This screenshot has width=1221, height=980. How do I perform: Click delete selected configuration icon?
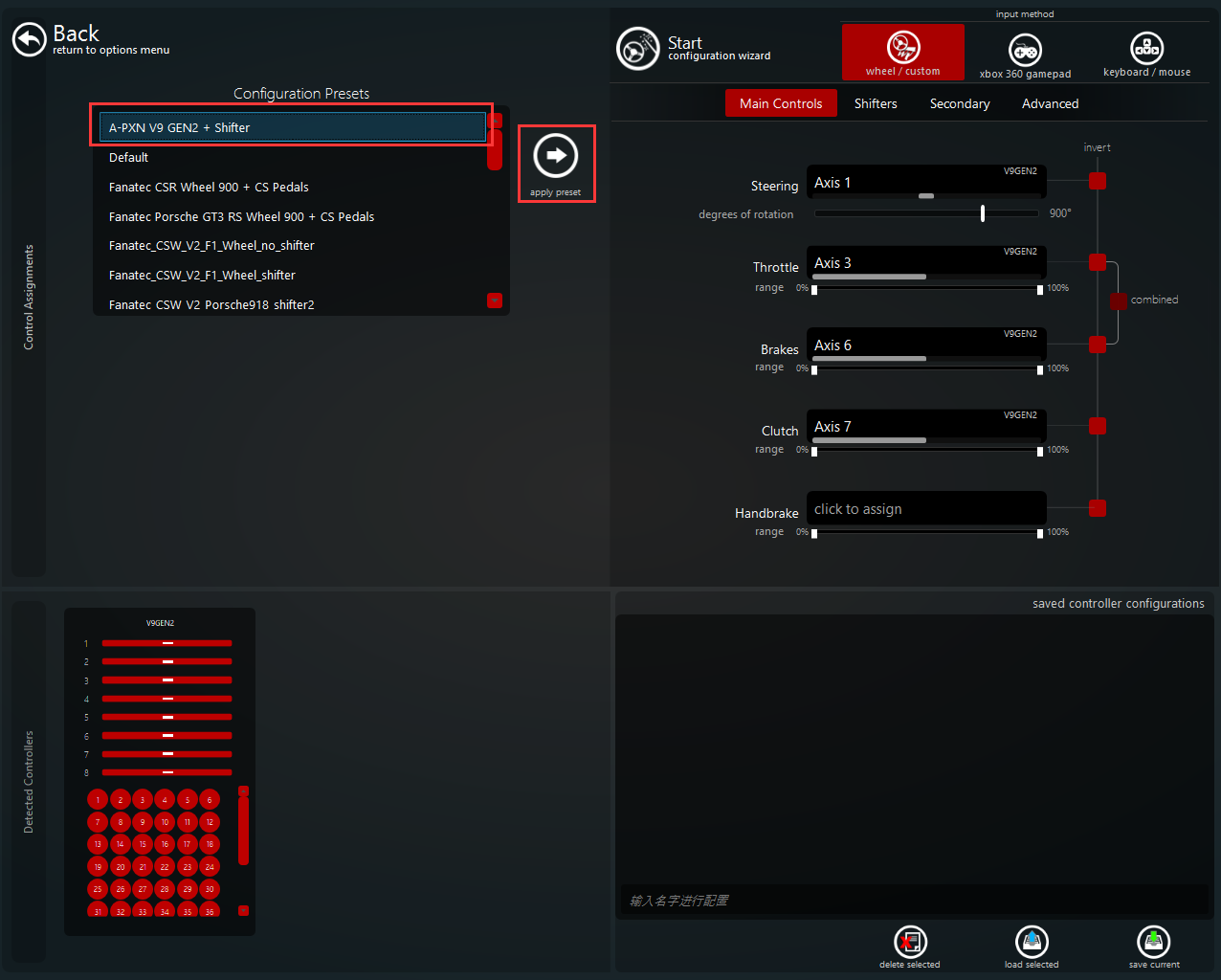pos(910,942)
